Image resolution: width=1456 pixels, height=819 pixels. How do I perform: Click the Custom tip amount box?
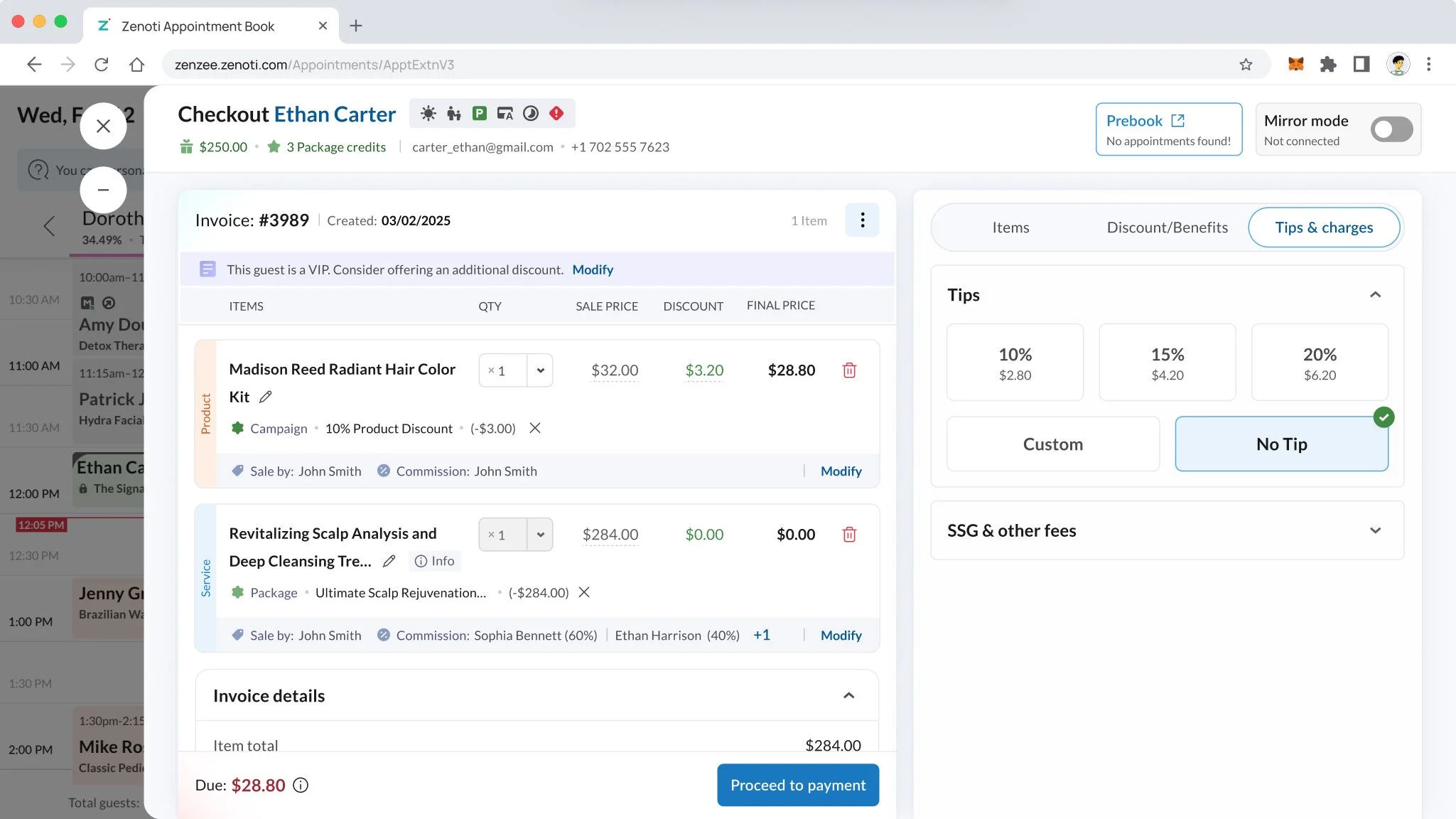(1052, 444)
